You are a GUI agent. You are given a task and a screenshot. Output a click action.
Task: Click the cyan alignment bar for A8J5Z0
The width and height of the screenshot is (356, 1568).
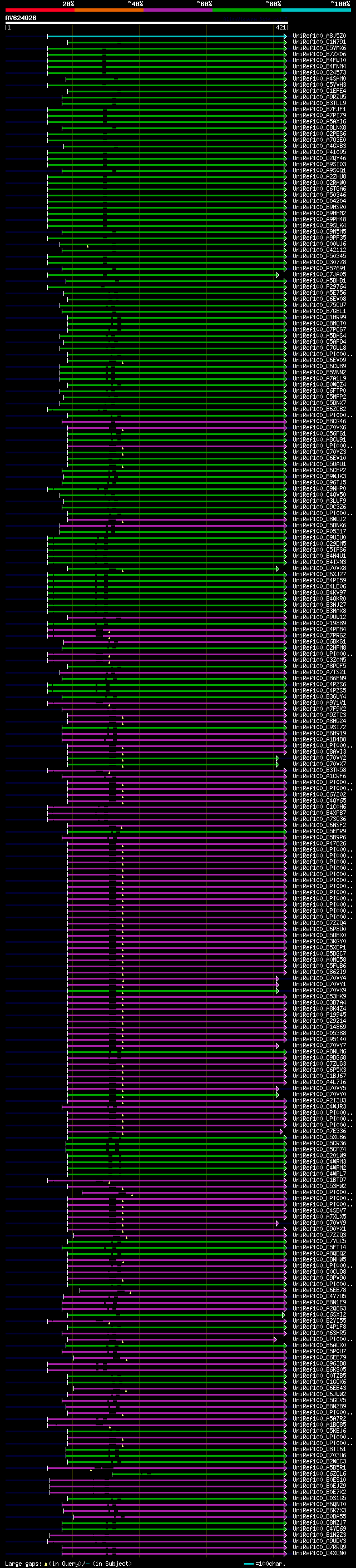coord(167,36)
